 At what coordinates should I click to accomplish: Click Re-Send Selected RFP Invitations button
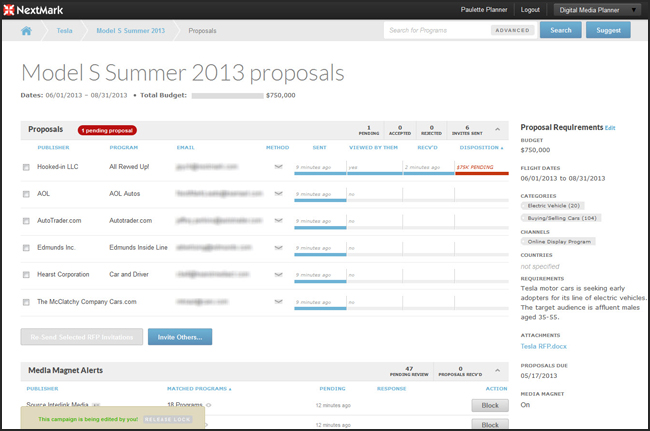pos(82,337)
